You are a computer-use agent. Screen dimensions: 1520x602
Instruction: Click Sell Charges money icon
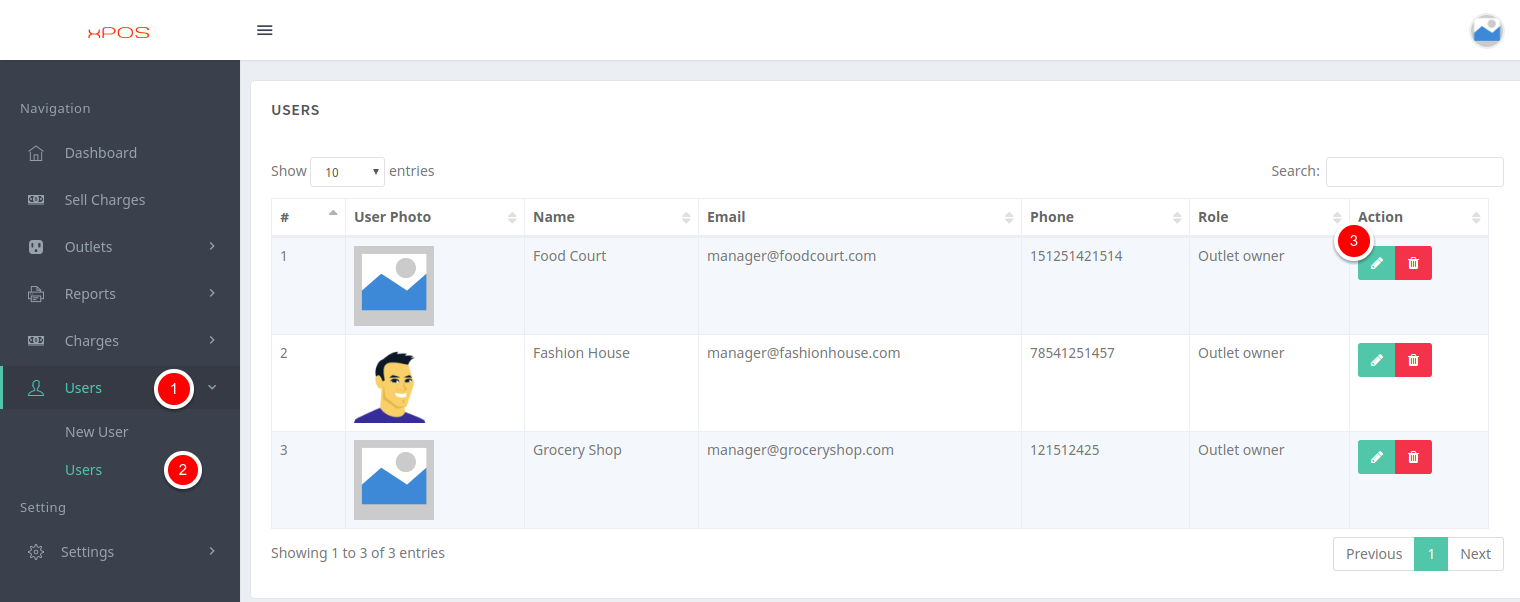click(x=36, y=200)
